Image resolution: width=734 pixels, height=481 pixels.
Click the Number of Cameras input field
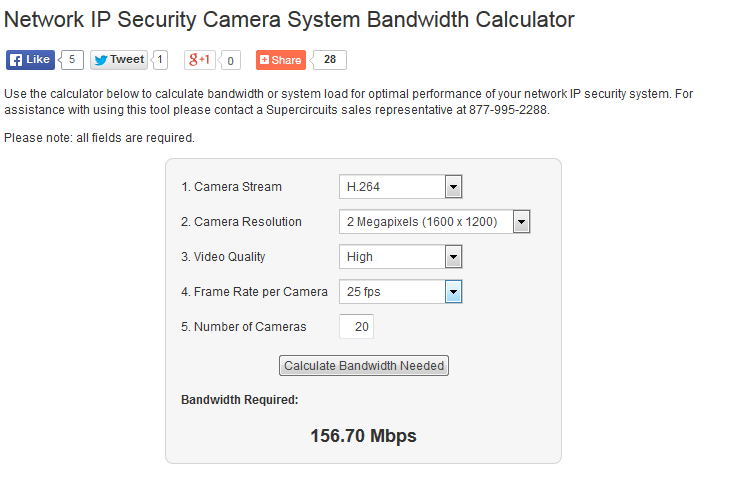[357, 327]
